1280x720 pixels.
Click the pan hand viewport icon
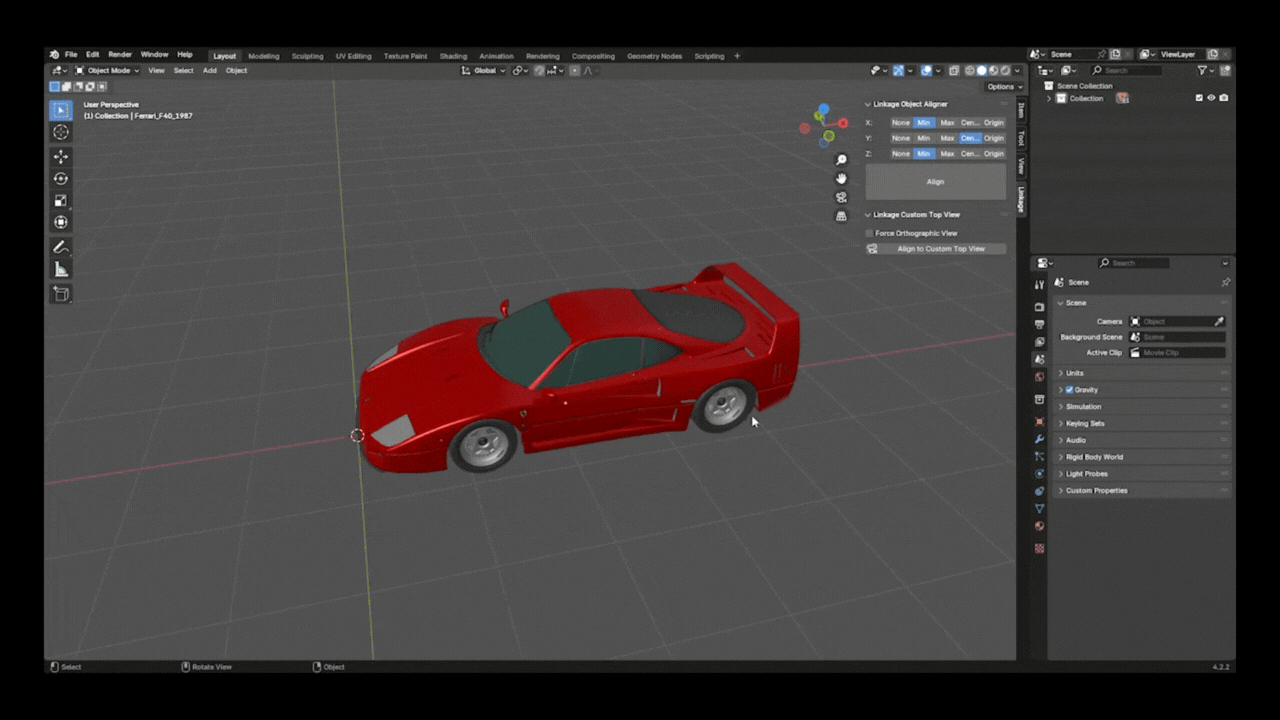coord(841,178)
